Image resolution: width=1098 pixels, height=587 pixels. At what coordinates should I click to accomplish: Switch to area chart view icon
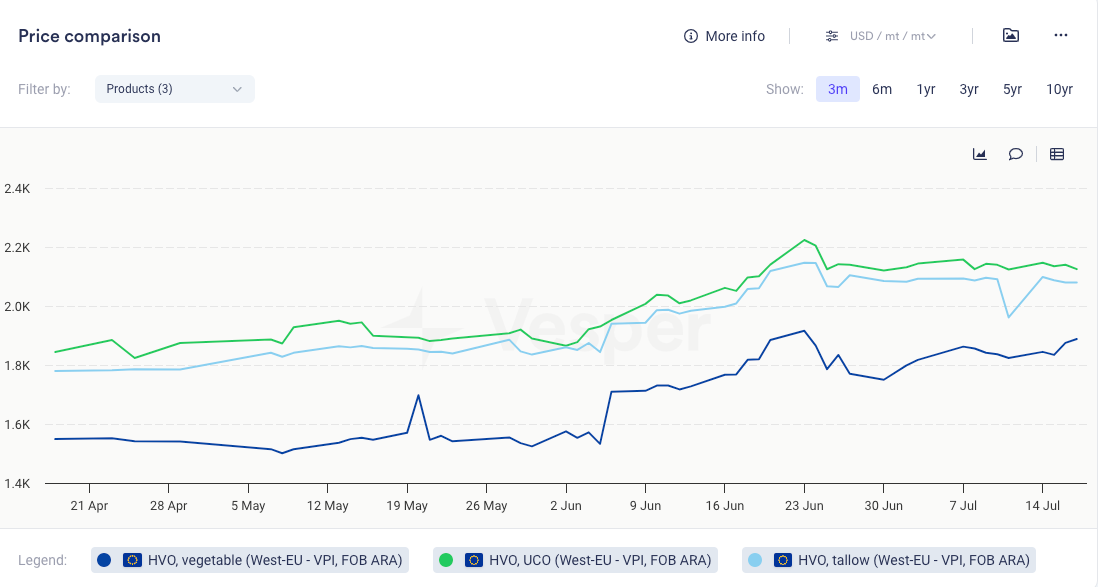tap(980, 154)
